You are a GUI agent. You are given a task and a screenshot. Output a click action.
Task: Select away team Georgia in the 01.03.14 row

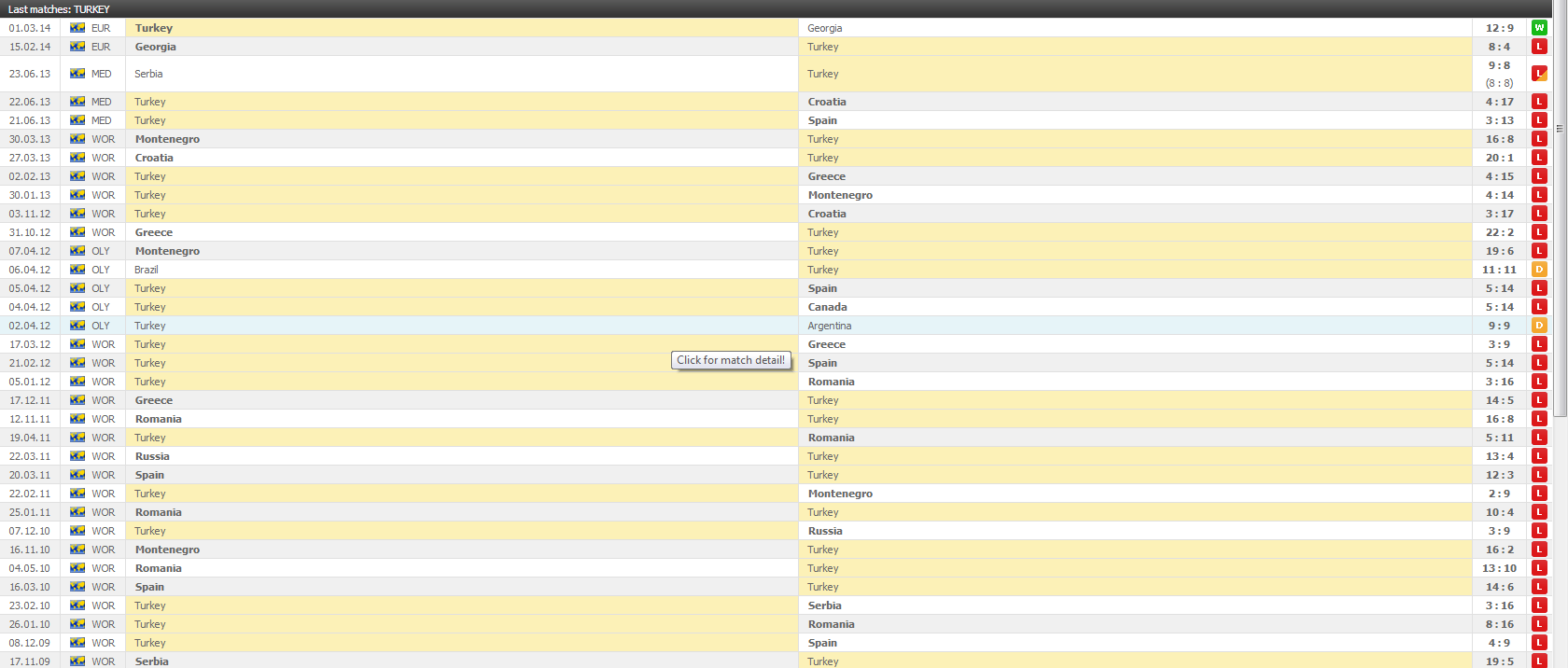(x=825, y=28)
